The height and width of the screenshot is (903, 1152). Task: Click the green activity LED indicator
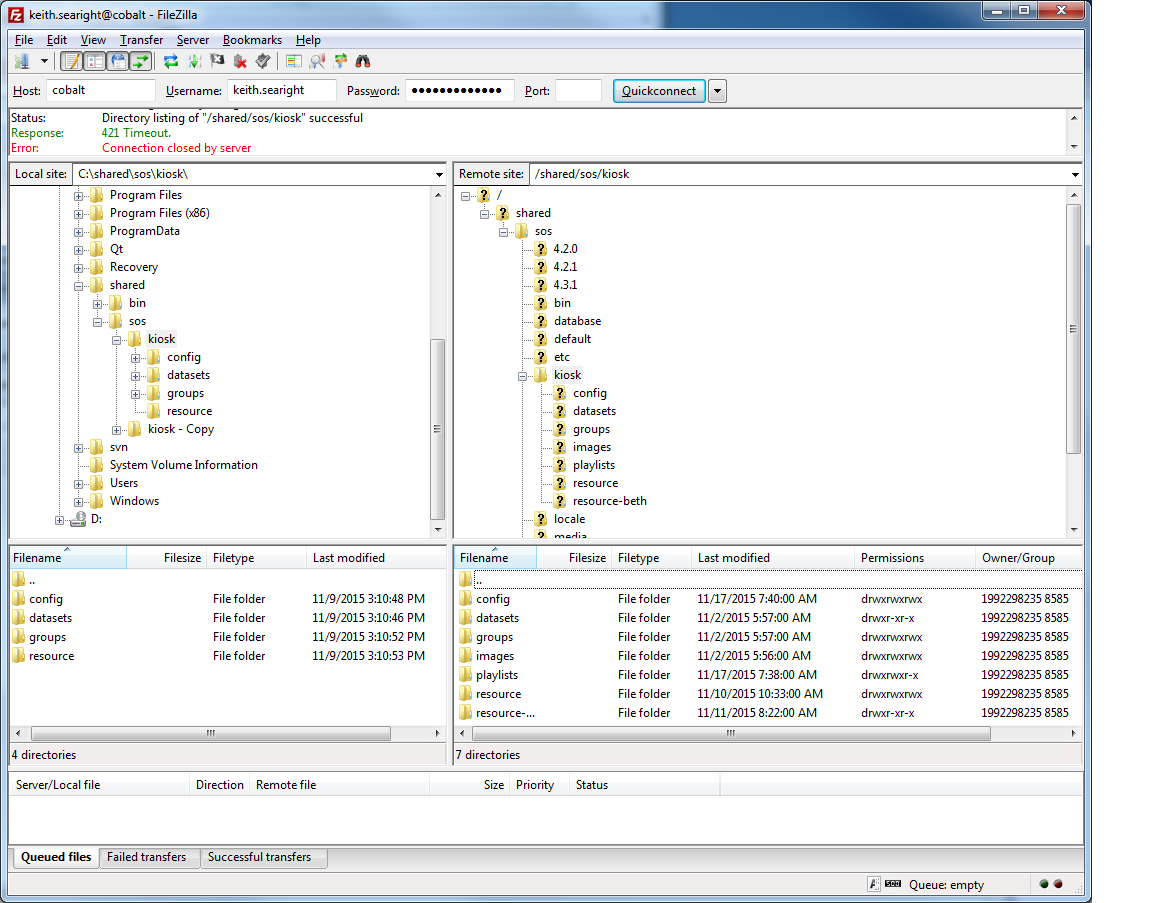point(1044,884)
